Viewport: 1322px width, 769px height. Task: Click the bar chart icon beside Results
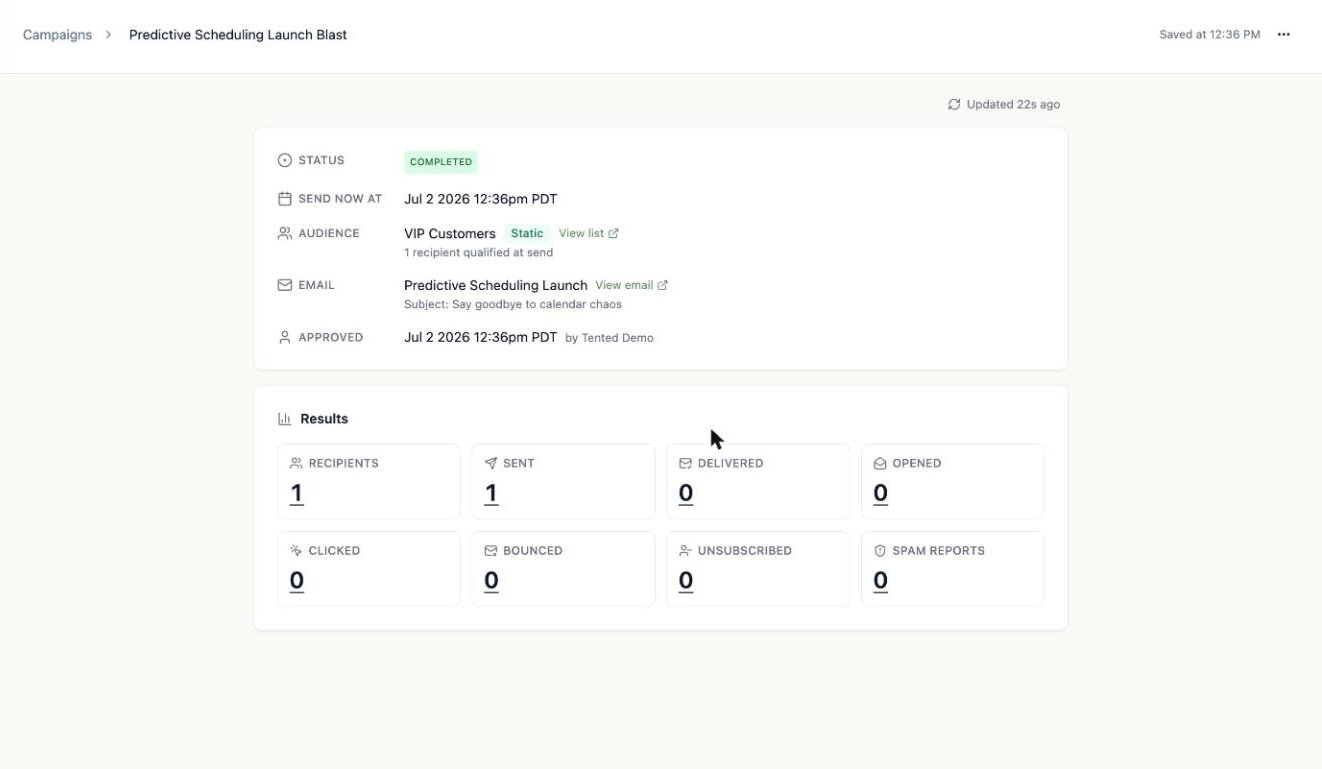285,419
